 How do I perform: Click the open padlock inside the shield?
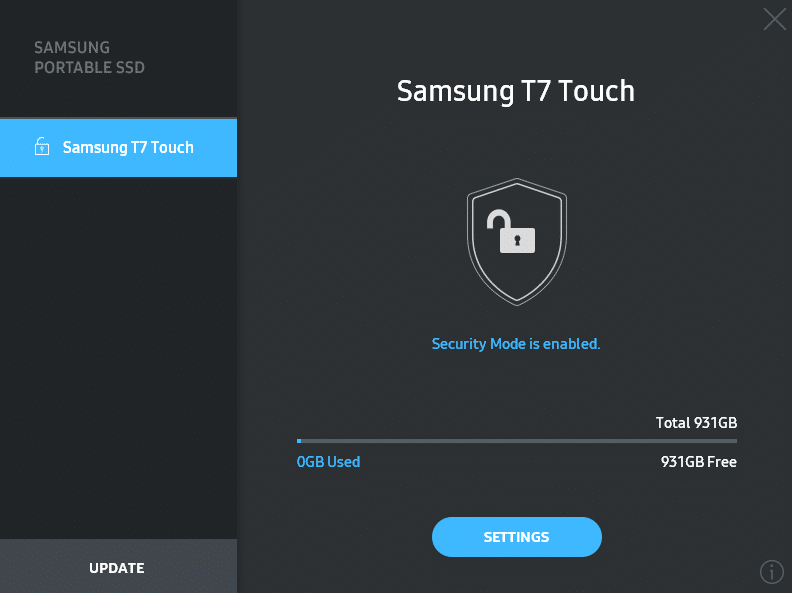(x=511, y=231)
